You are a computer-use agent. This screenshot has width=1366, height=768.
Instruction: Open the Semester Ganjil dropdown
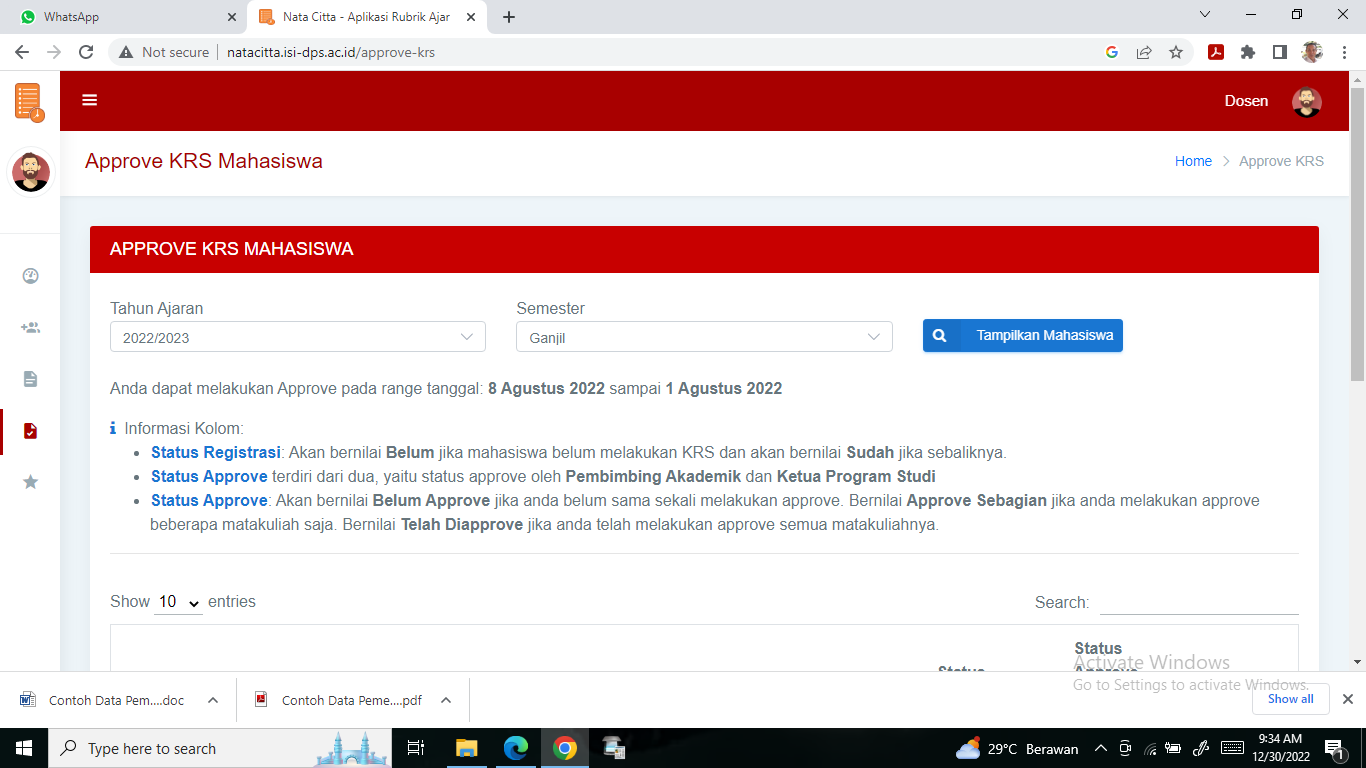click(704, 337)
